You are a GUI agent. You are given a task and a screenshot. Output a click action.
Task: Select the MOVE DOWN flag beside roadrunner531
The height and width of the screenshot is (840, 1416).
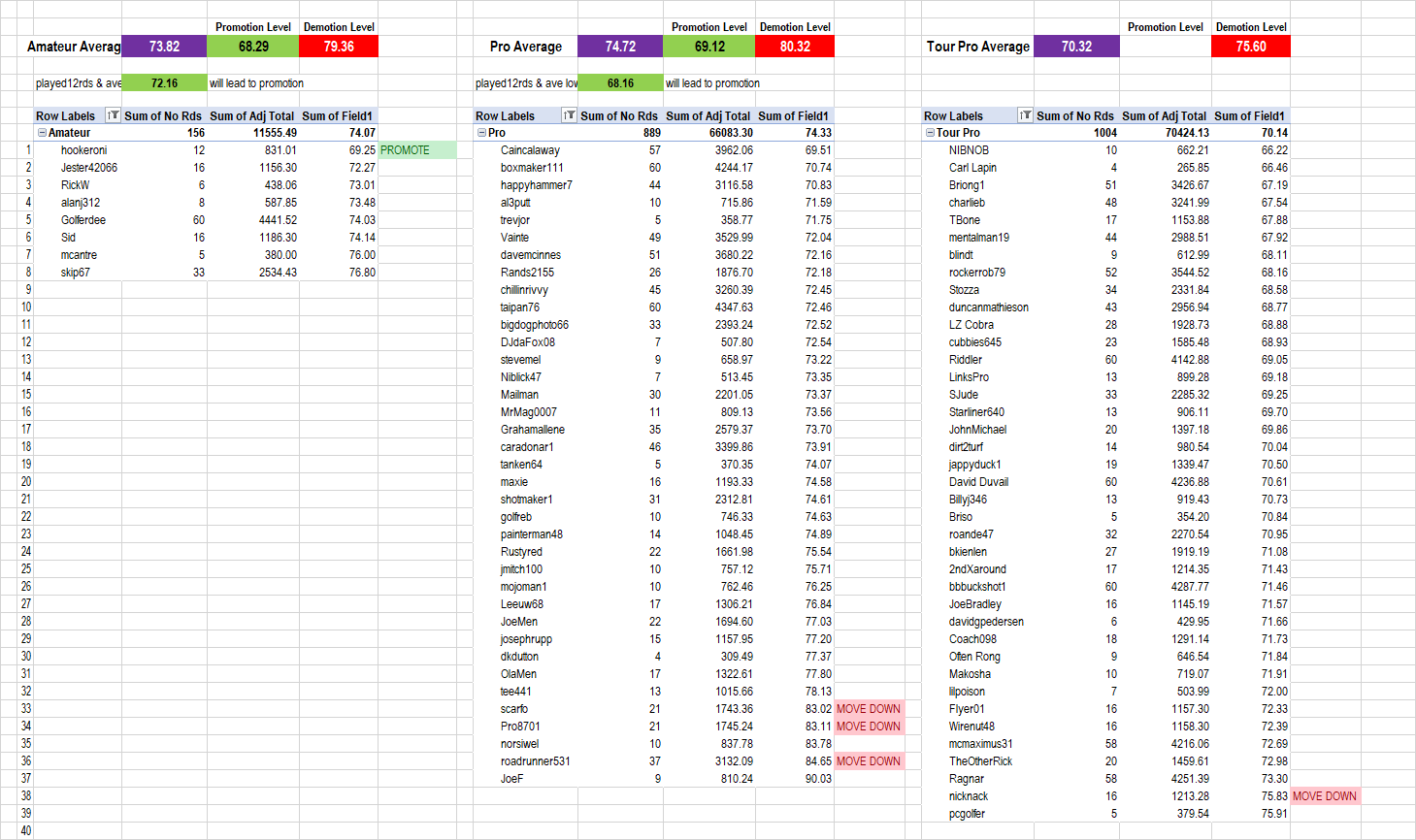869,761
